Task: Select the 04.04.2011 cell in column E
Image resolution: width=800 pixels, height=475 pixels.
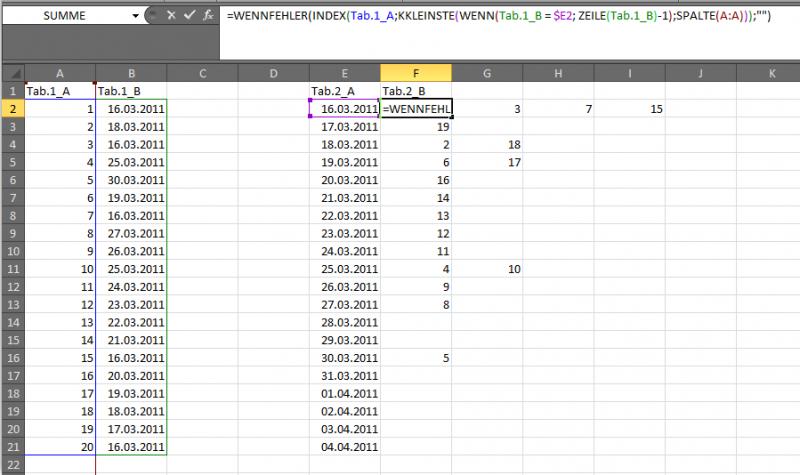Action: click(345, 447)
